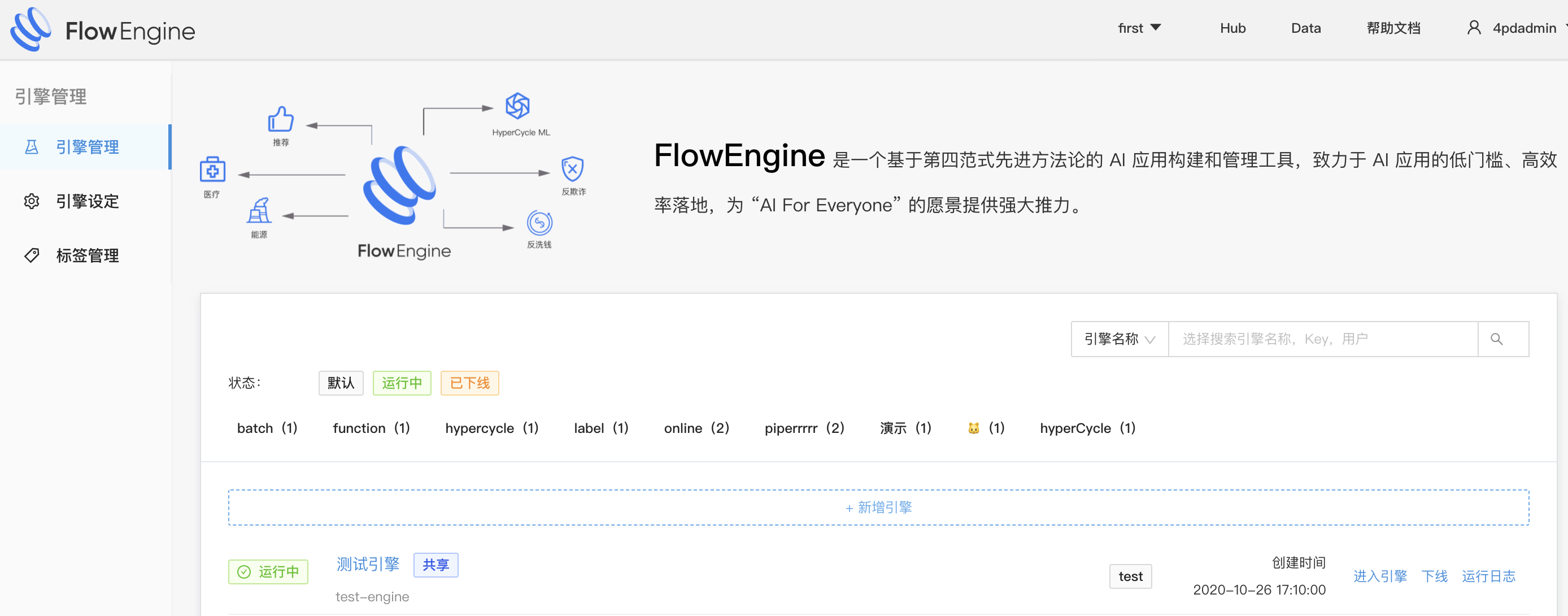Click the gear icon for 引擎设定
Screen dimensions: 1568x616
[x=32, y=201]
